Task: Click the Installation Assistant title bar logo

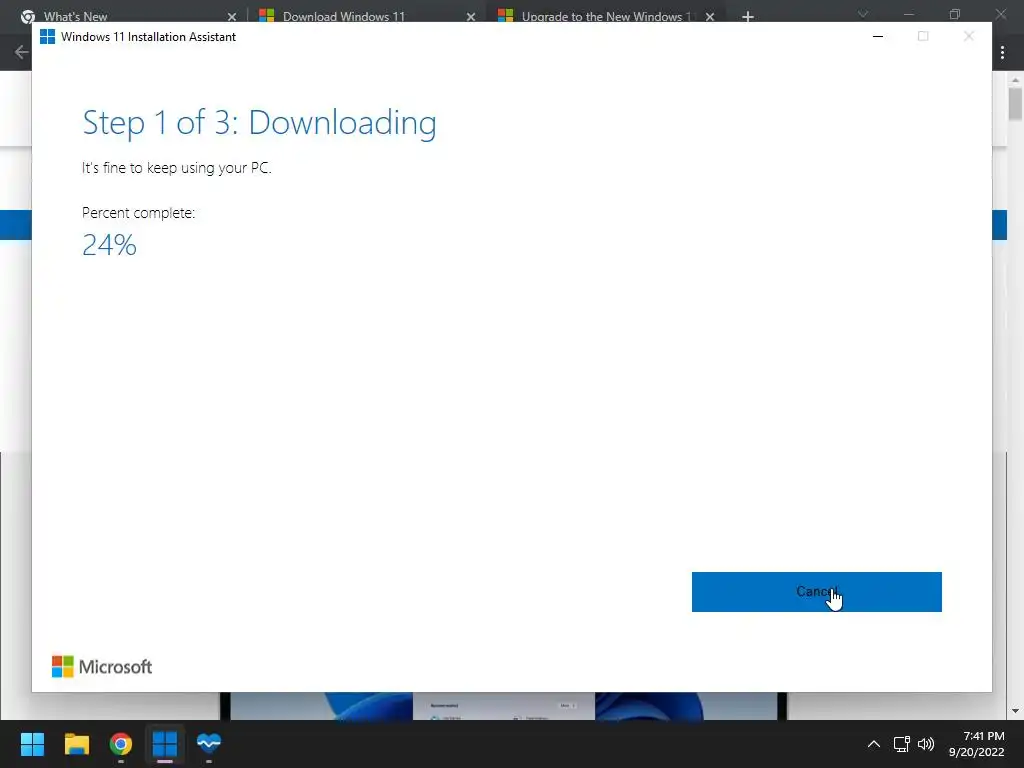Action: pyautogui.click(x=47, y=37)
